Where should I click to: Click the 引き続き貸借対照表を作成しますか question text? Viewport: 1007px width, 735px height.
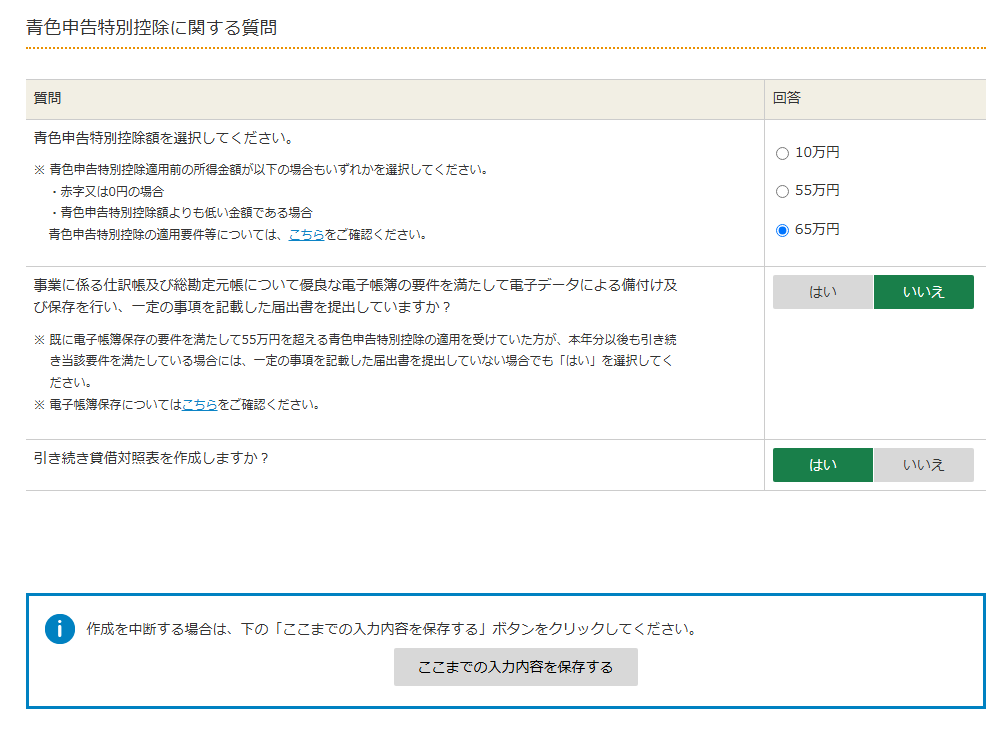[x=151, y=458]
